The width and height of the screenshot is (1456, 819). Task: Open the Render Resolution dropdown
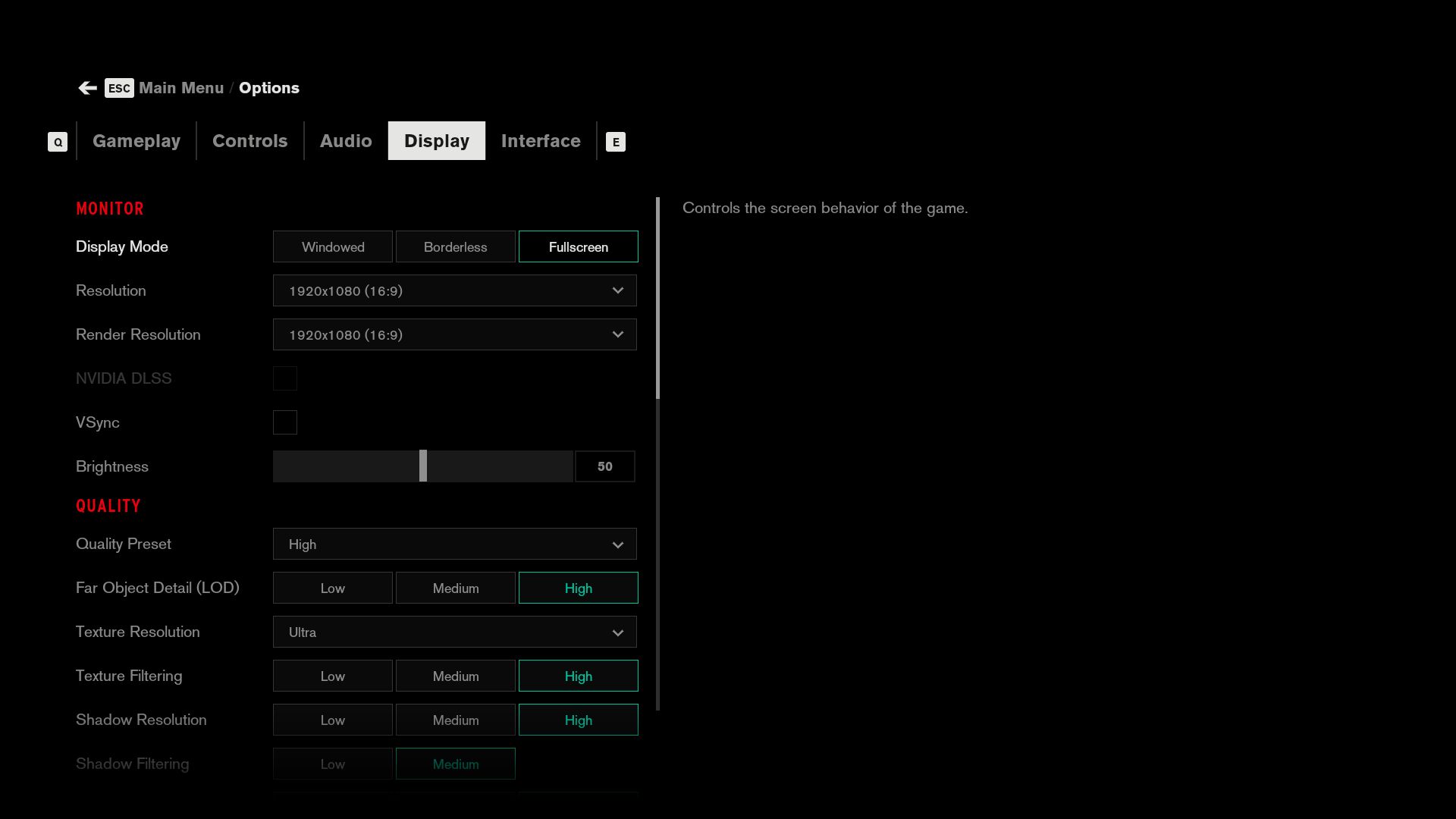coord(454,334)
